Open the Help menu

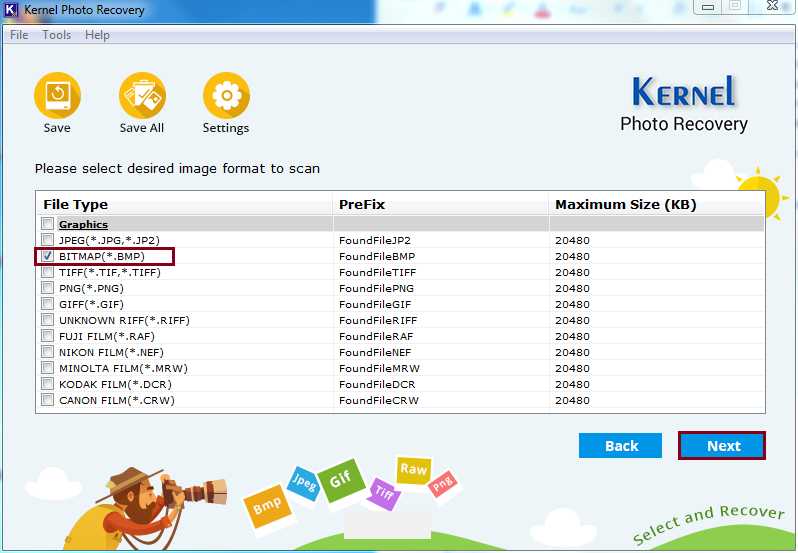[x=97, y=35]
